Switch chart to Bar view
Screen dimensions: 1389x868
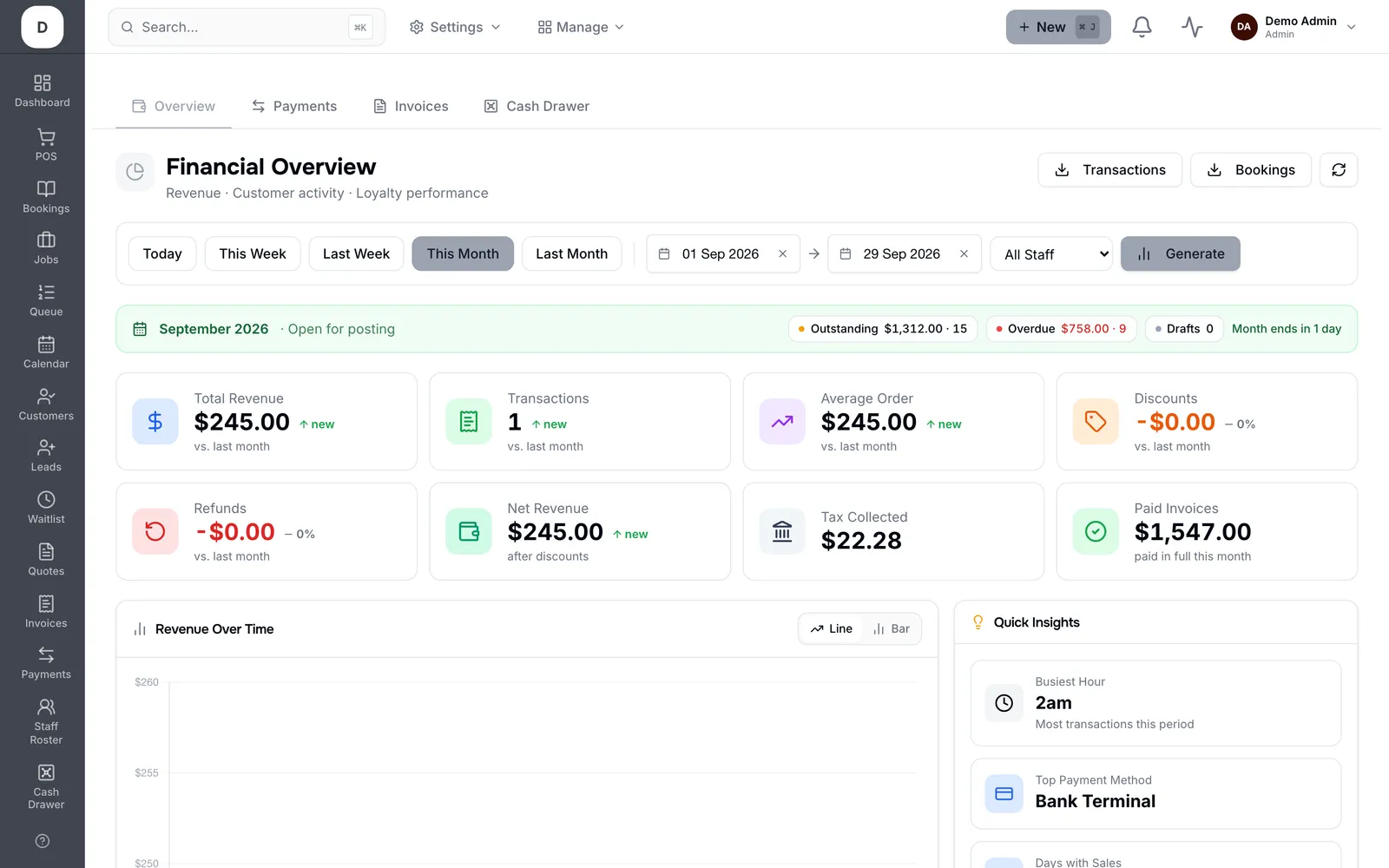click(892, 628)
